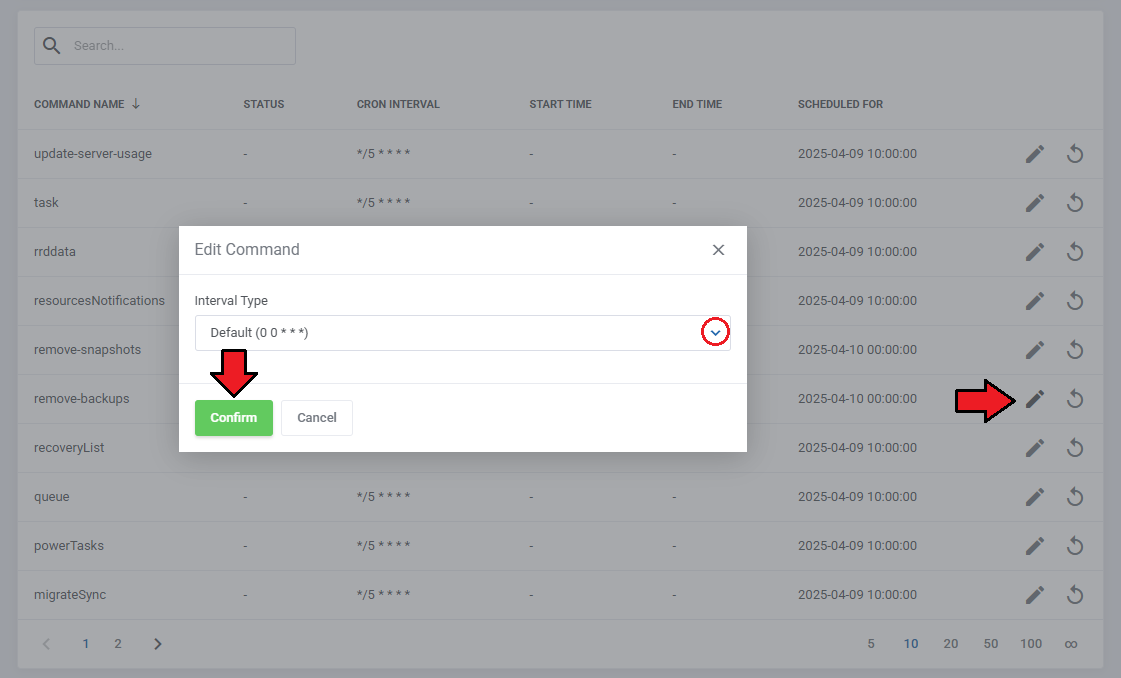Viewport: 1121px width, 678px height.
Task: Go to previous page arrow
Action: pos(46,644)
